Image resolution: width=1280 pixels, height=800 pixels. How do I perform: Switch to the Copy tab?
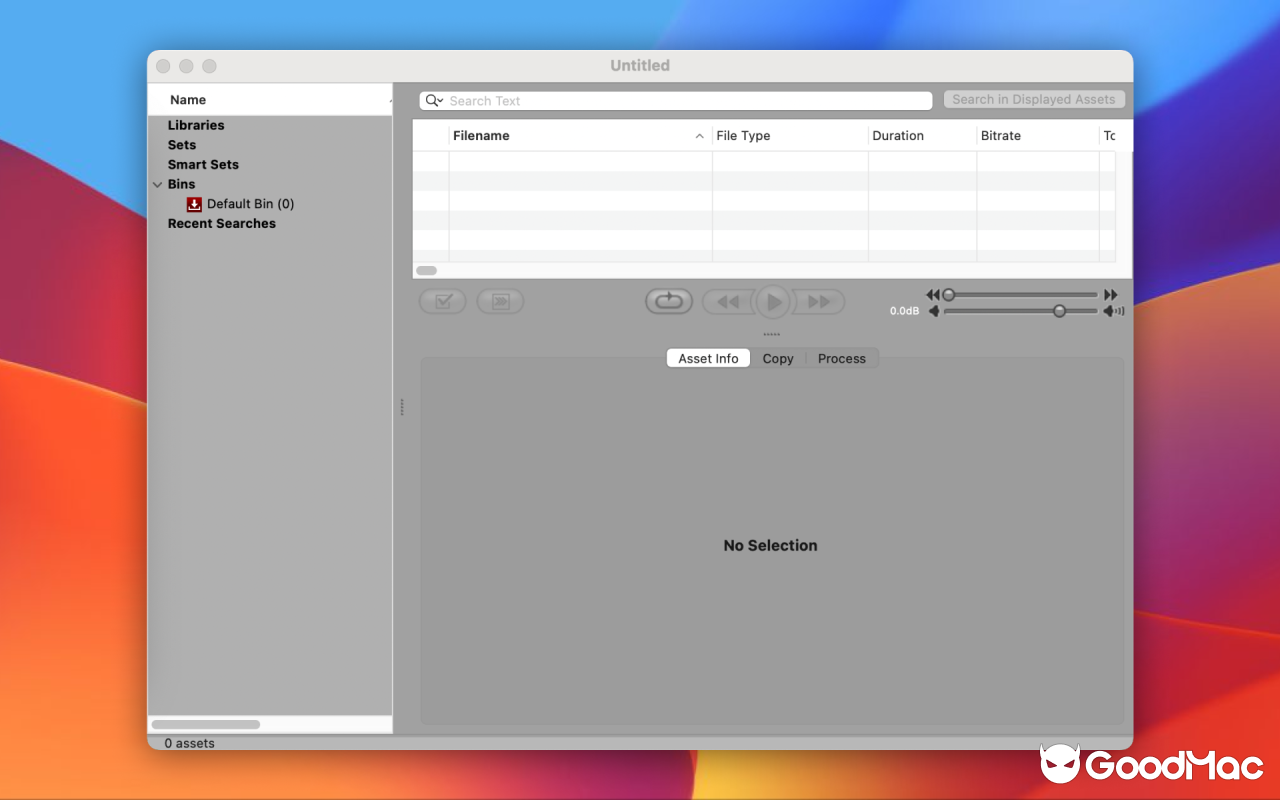coord(778,358)
